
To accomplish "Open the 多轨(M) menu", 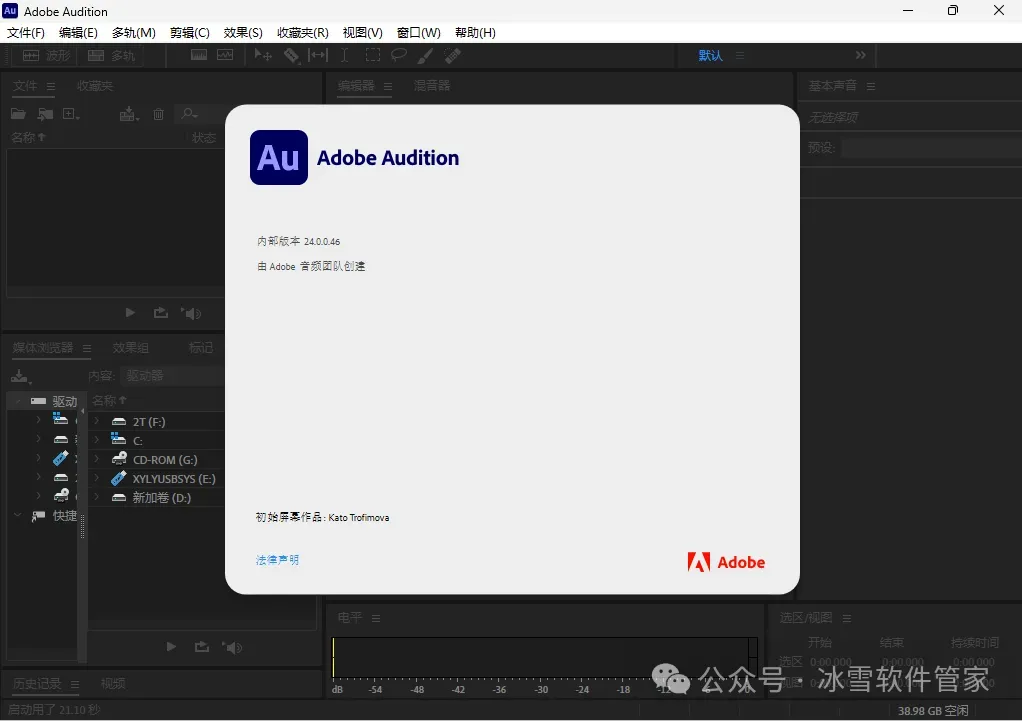I will (x=134, y=33).
